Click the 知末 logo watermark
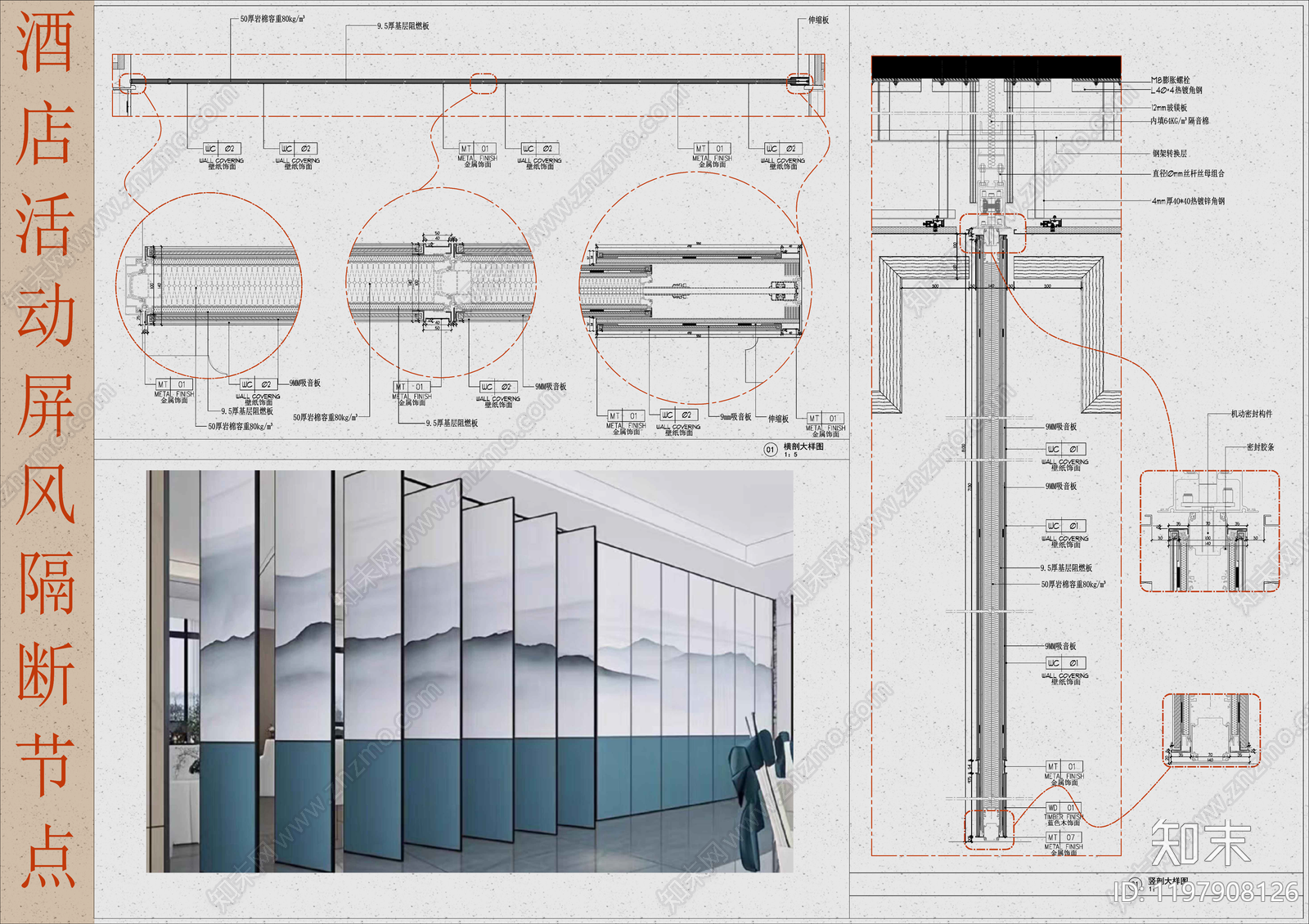The height and width of the screenshot is (924, 1309). click(1201, 842)
